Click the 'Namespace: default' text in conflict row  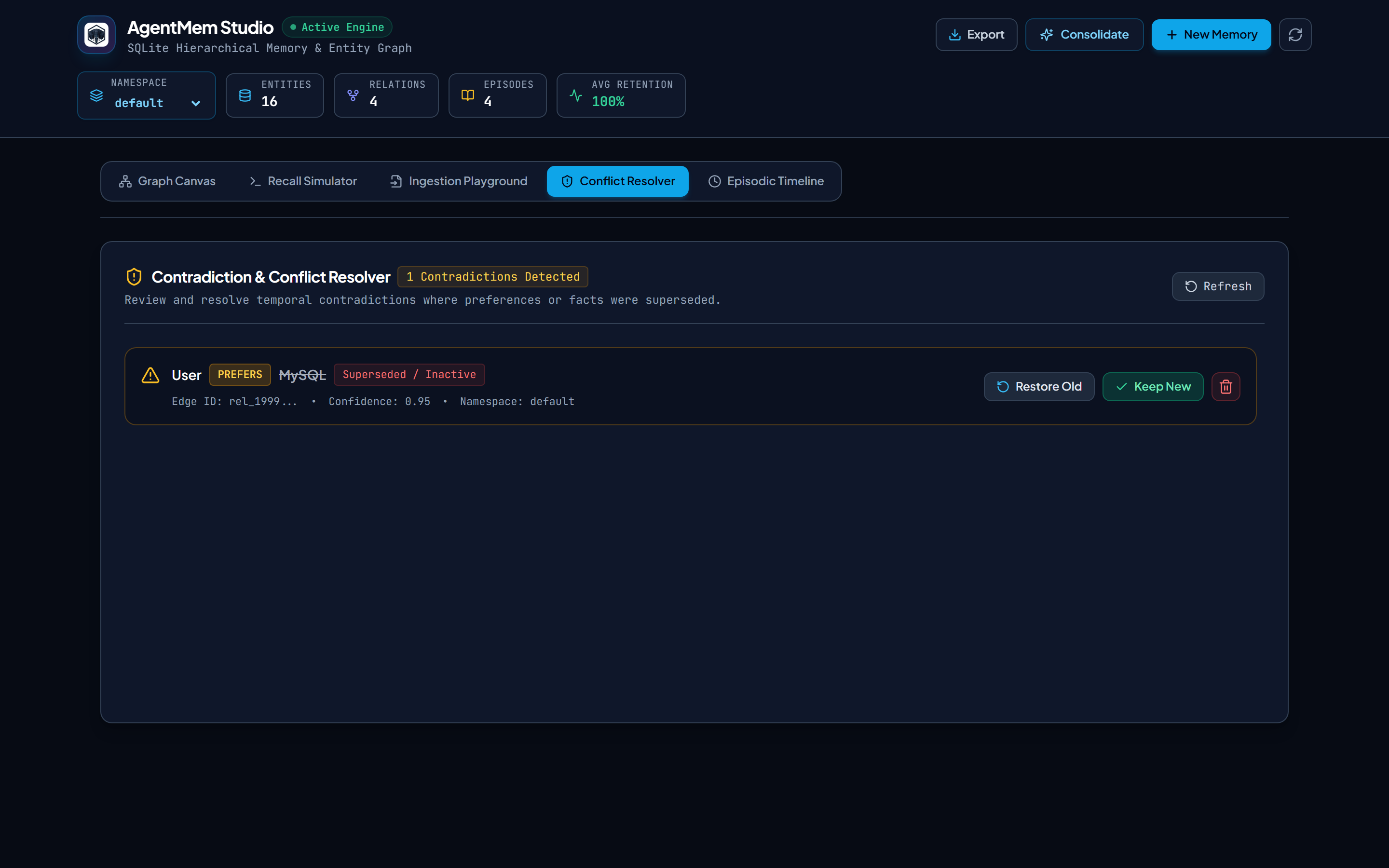517,401
